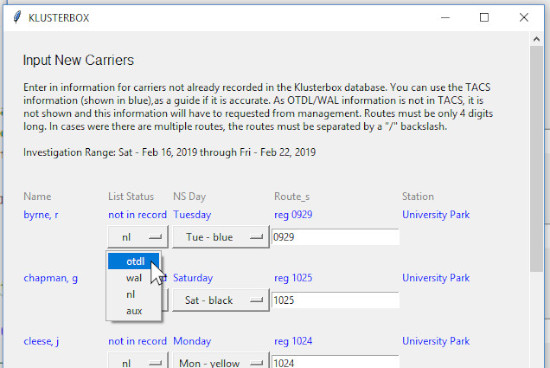Click the 'reg 0929' route text
Viewport: 550px width, 368px height.
293,215
